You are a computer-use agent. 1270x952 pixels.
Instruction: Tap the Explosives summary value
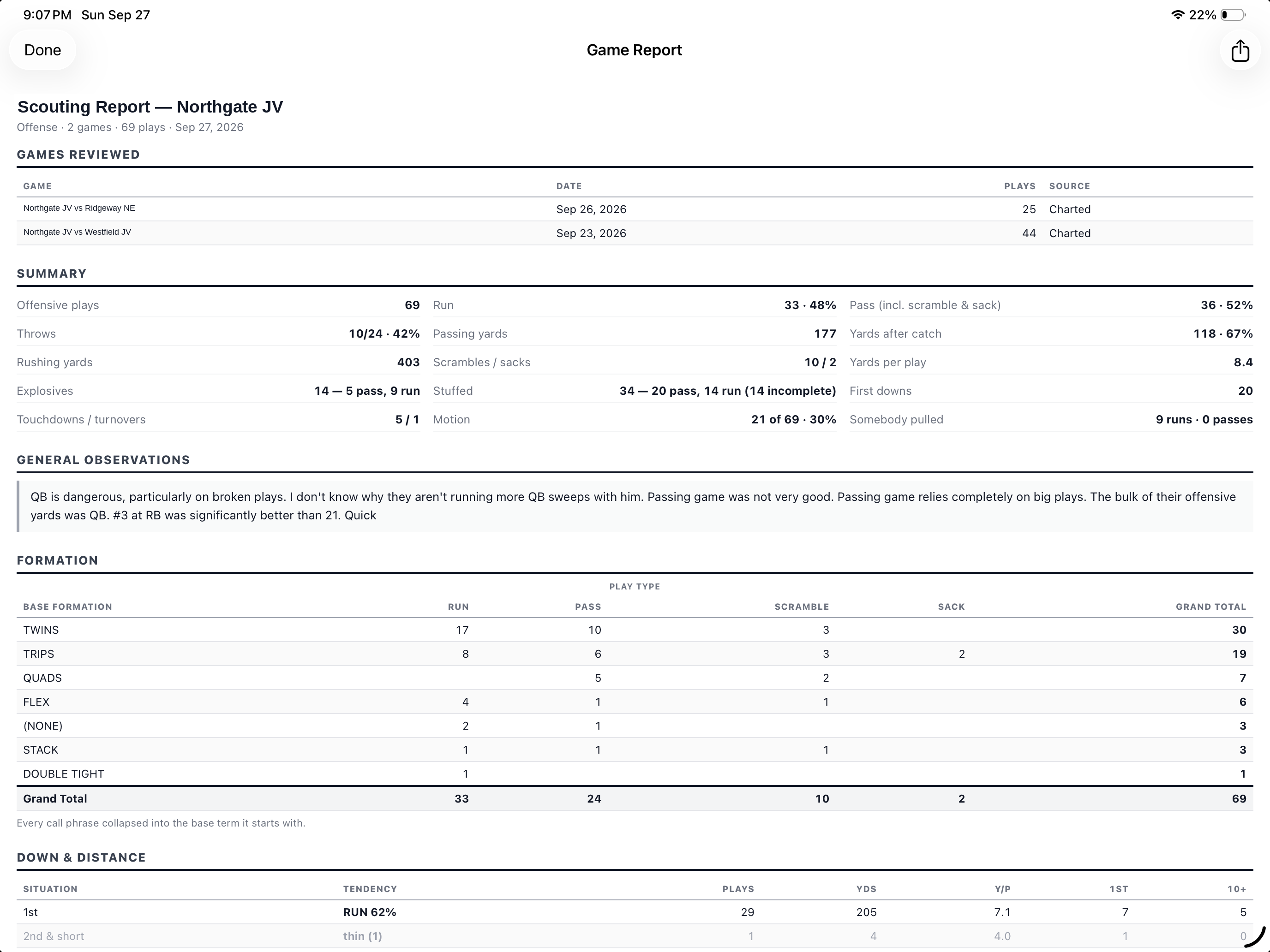367,391
